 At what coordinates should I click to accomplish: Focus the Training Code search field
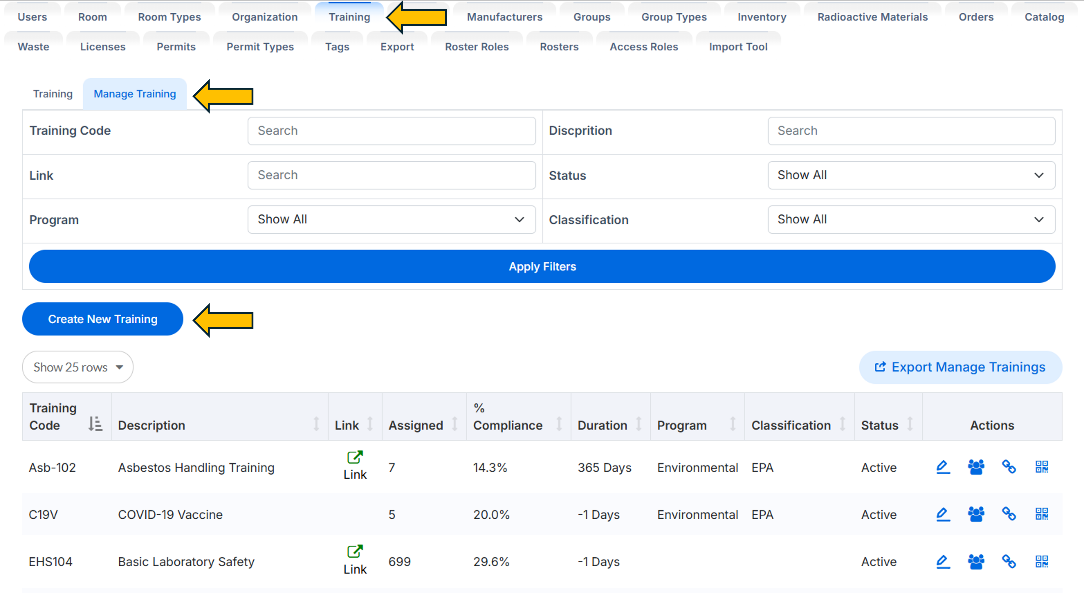pyautogui.click(x=391, y=131)
